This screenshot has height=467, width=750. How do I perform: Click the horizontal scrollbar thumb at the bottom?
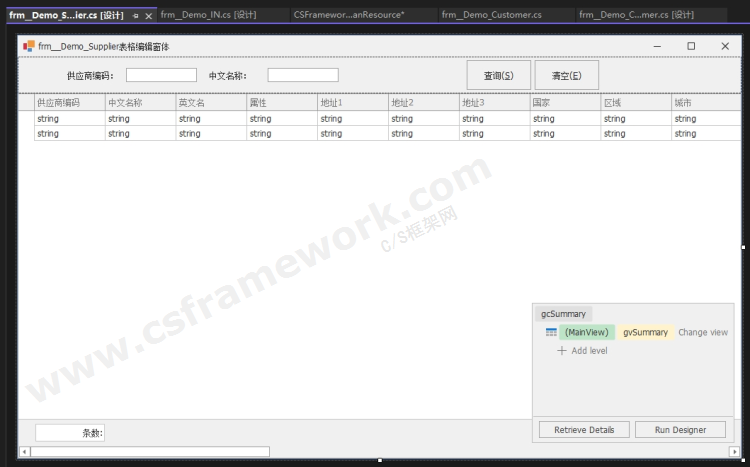point(150,452)
